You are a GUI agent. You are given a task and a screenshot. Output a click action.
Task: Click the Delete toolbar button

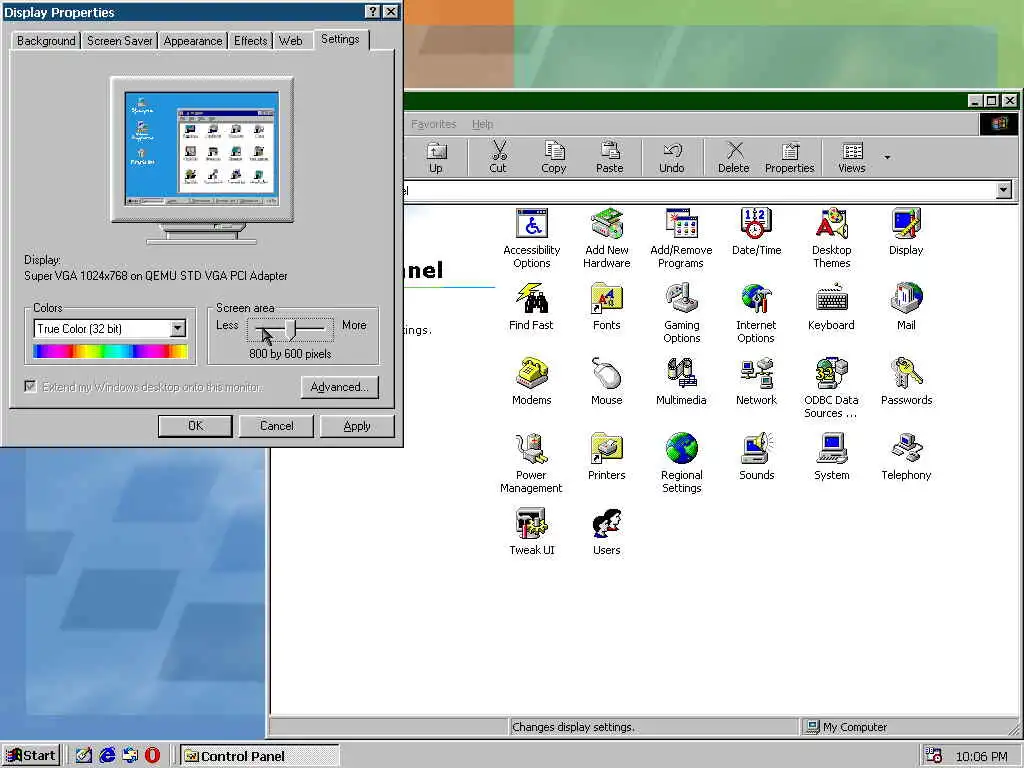click(x=733, y=157)
